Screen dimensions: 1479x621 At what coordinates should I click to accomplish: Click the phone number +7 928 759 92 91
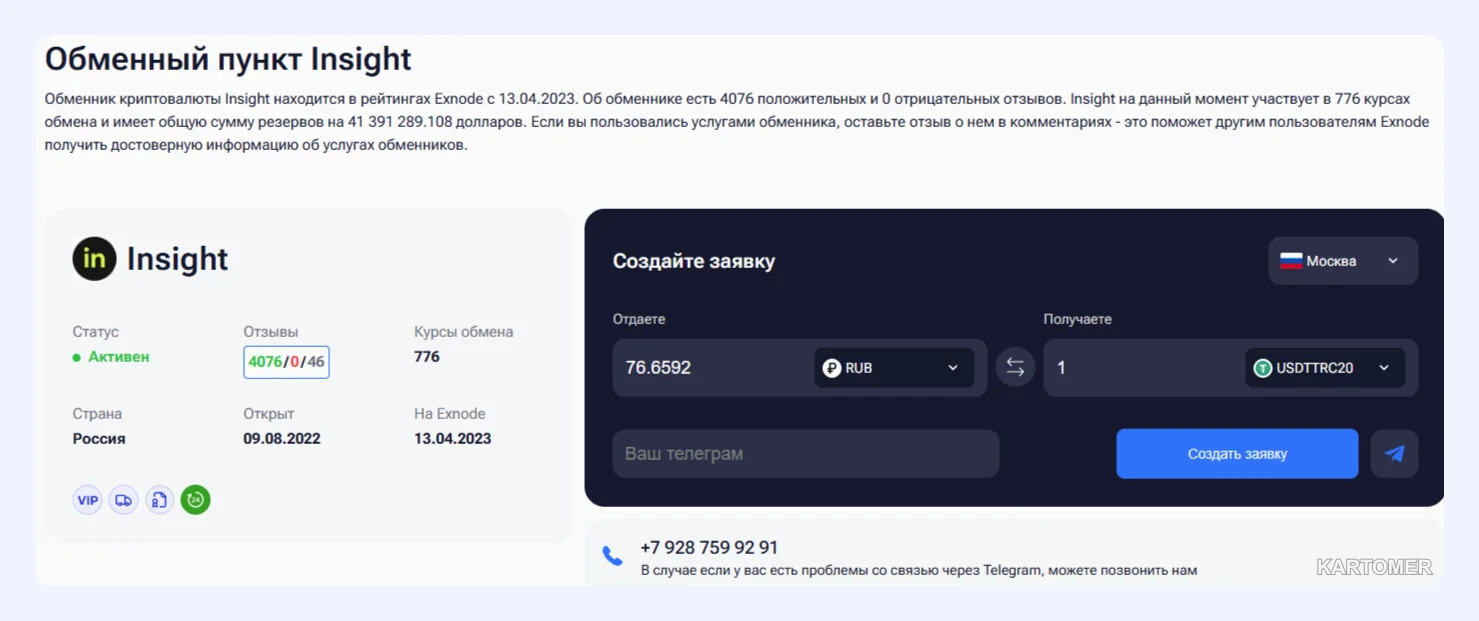709,548
